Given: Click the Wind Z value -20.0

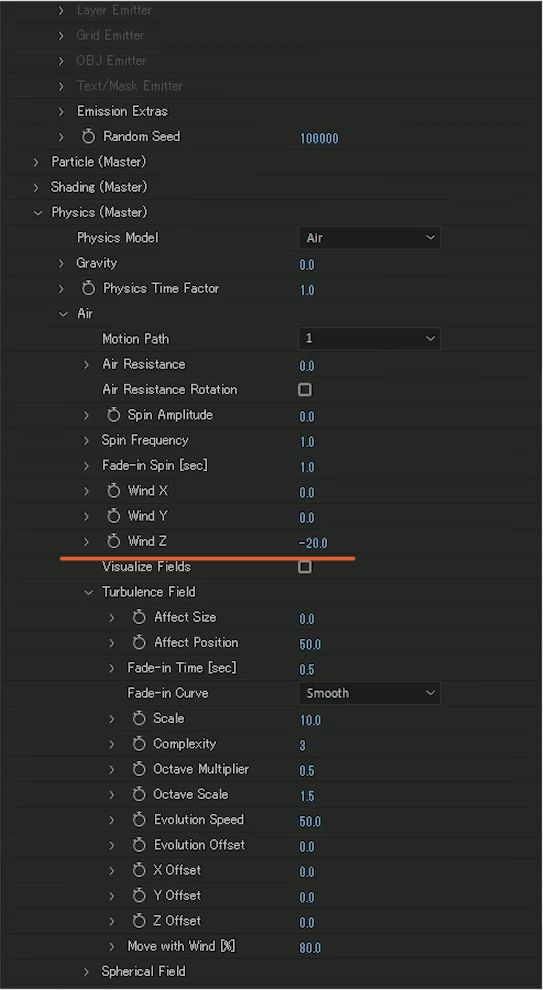Looking at the screenshot, I should [313, 543].
